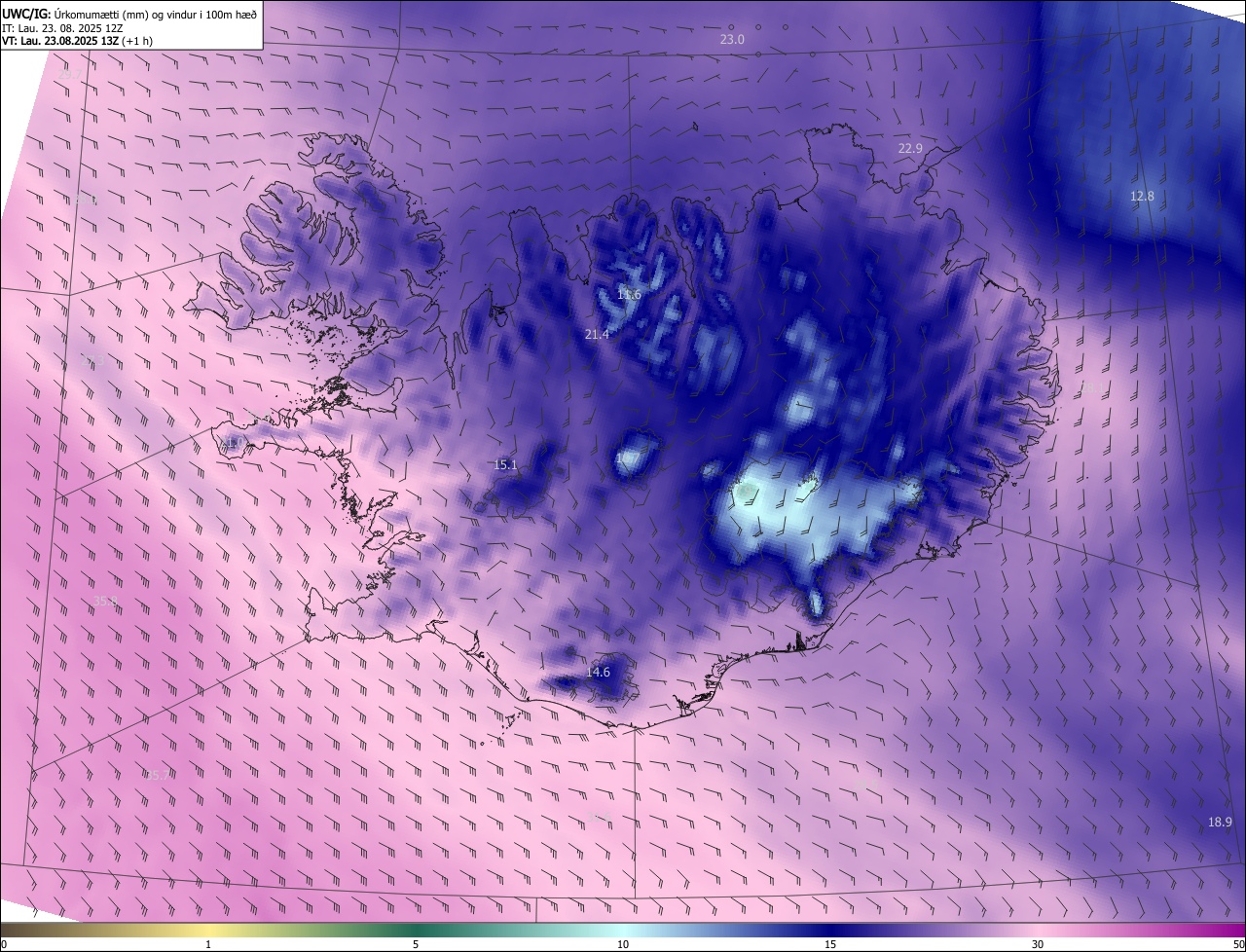Click the faint 29.7 value label
1246x952 pixels.
click(68, 74)
